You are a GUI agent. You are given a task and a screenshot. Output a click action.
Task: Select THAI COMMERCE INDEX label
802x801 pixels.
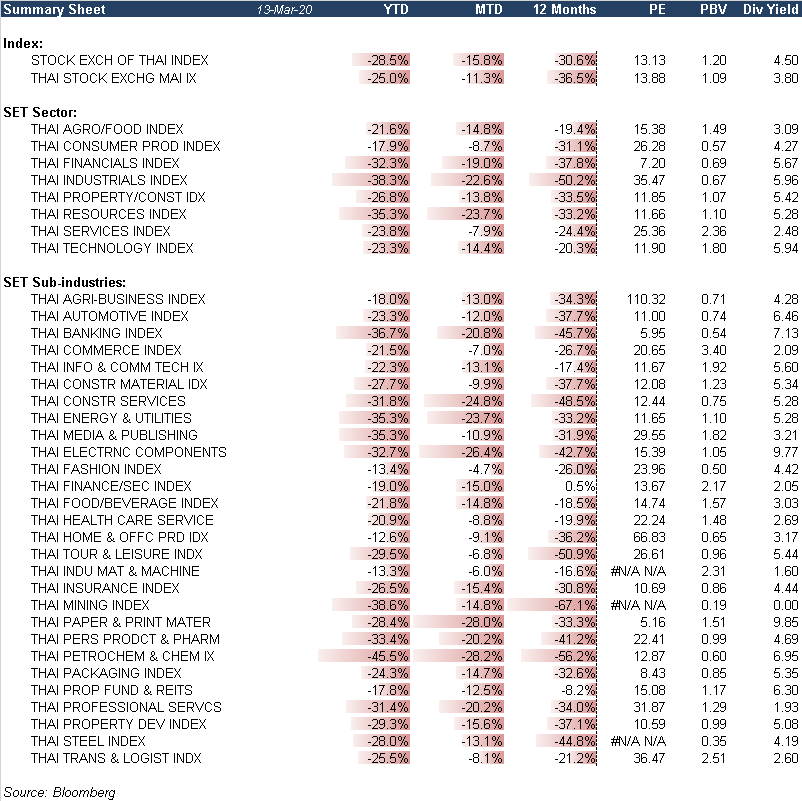click(x=106, y=350)
